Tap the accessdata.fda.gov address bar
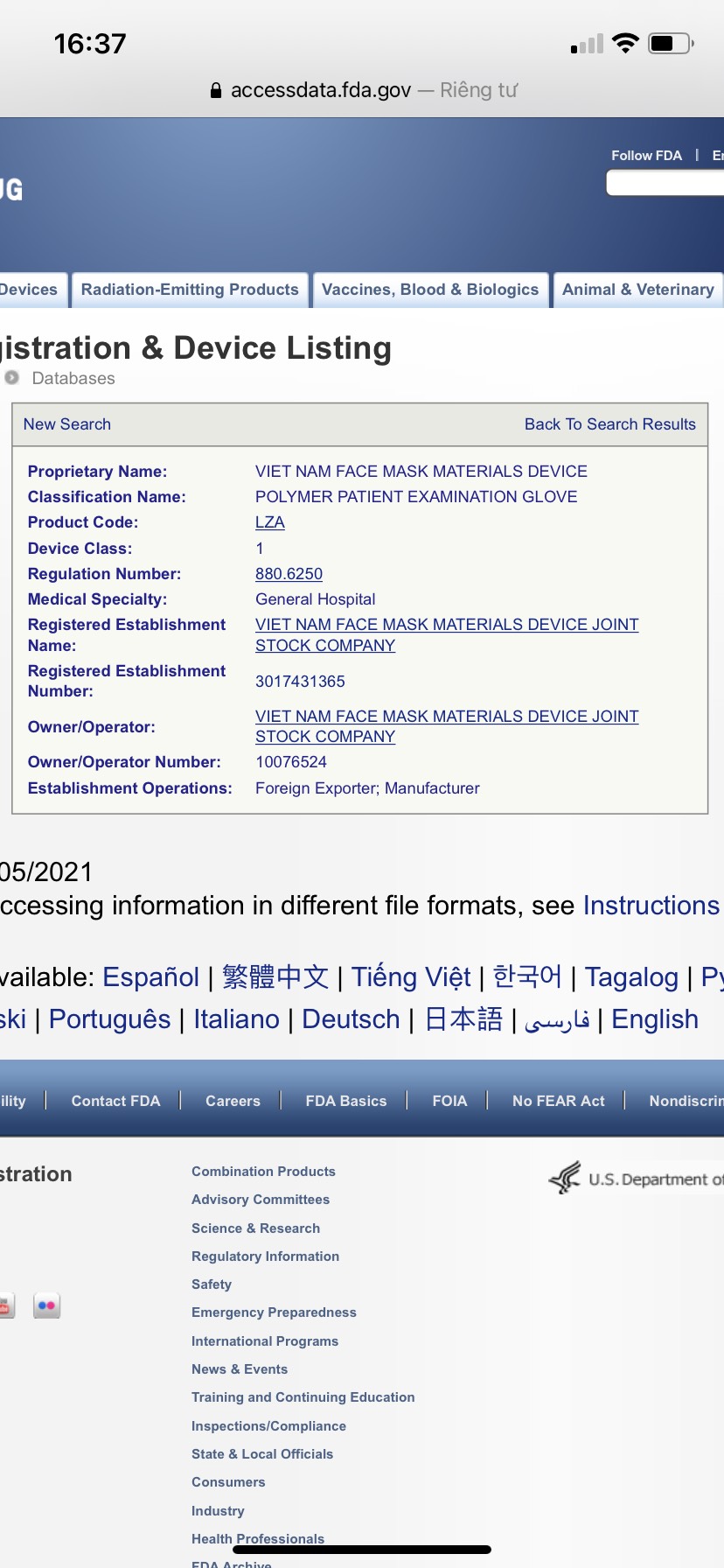 tap(362, 90)
